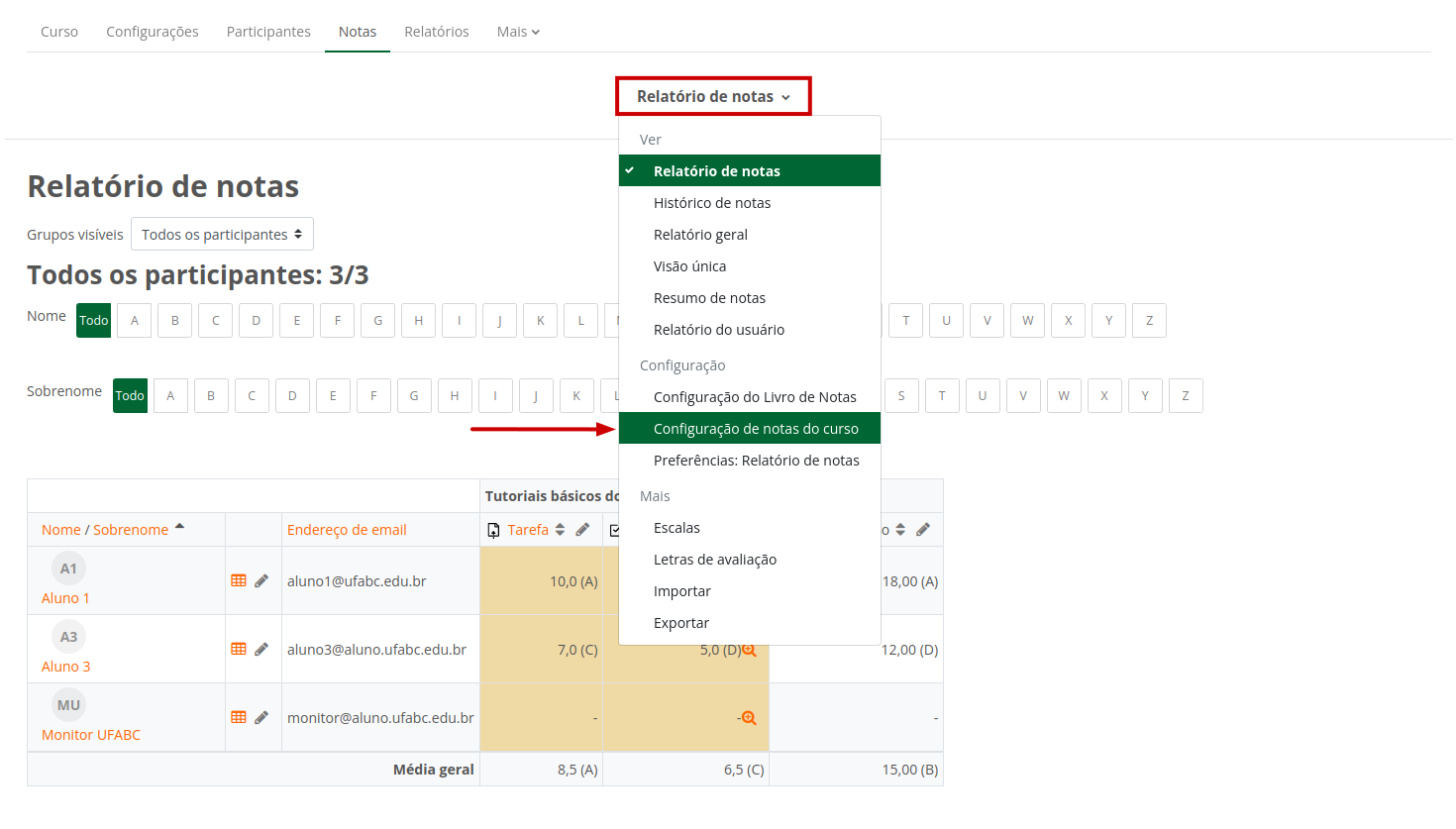Open the Aluno 1 profile link
The height and width of the screenshot is (829, 1456).
(65, 598)
